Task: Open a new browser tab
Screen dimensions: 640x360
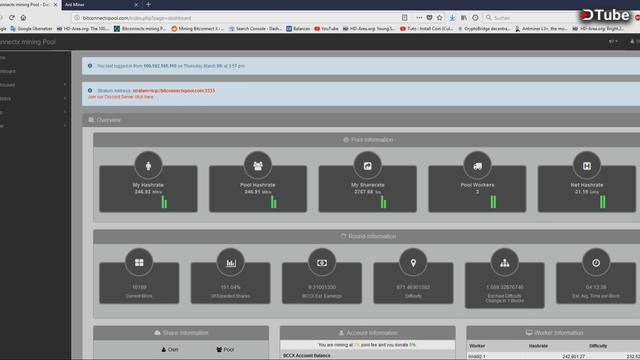Action: (x=148, y=4)
